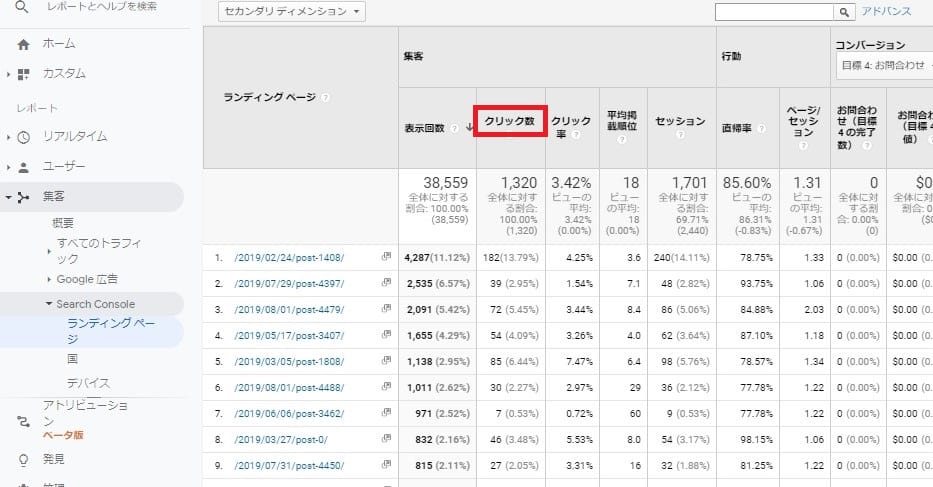Click the 85.60% bounce rate total
Viewport: 933px width, 487px height.
pos(747,183)
